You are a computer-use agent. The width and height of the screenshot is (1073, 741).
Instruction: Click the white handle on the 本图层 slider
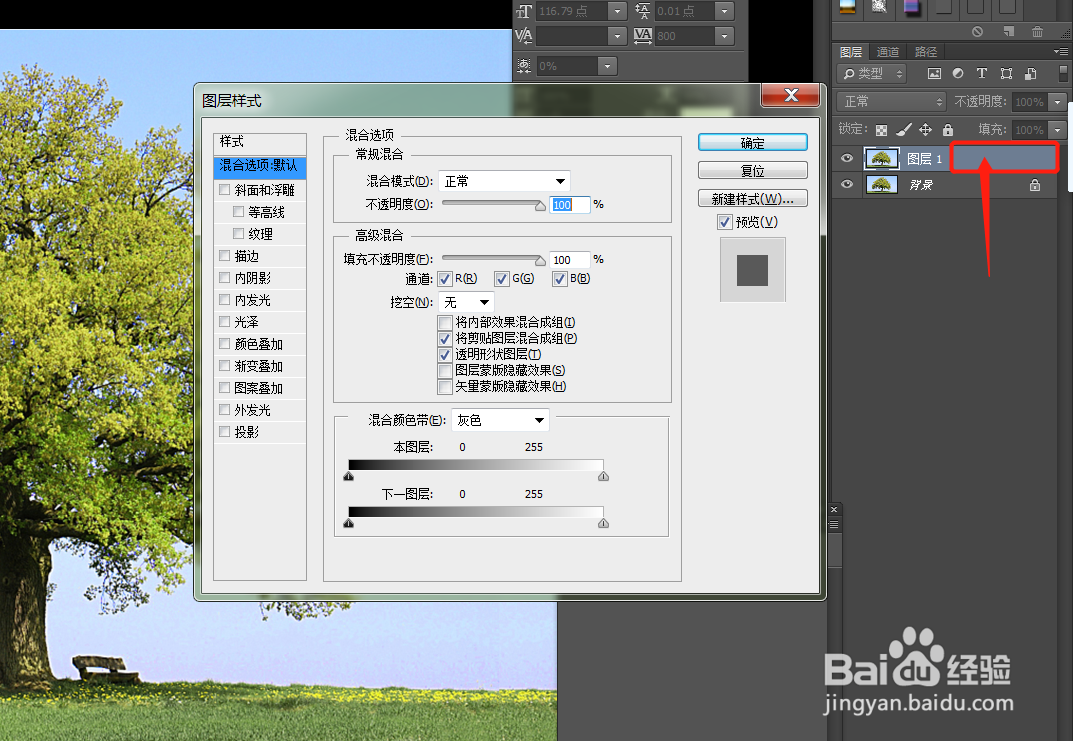603,476
